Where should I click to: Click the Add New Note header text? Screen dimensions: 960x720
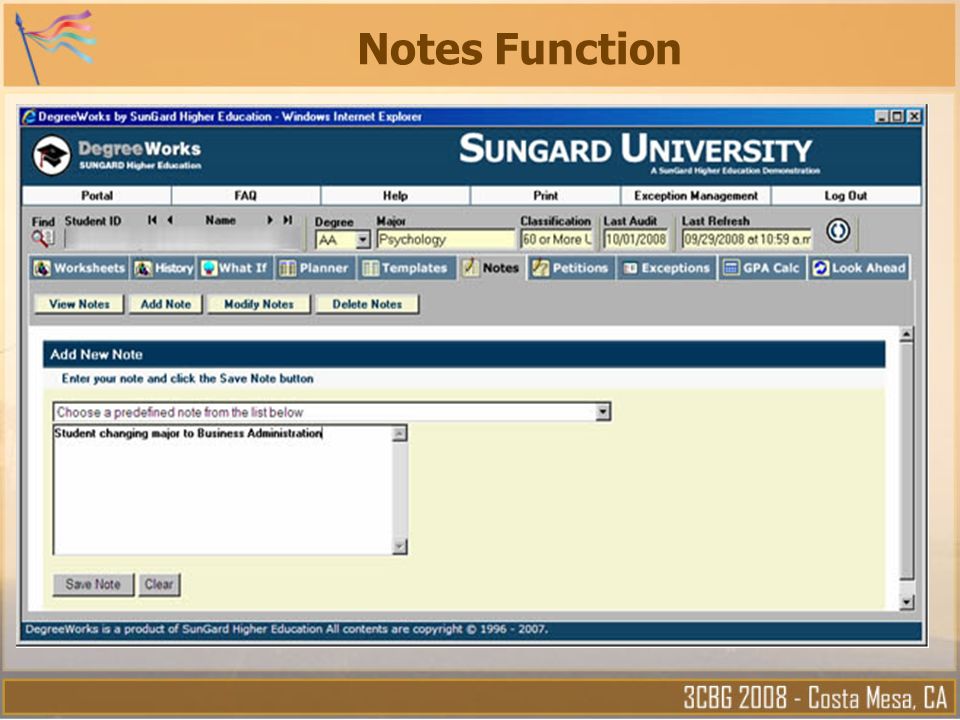[96, 354]
